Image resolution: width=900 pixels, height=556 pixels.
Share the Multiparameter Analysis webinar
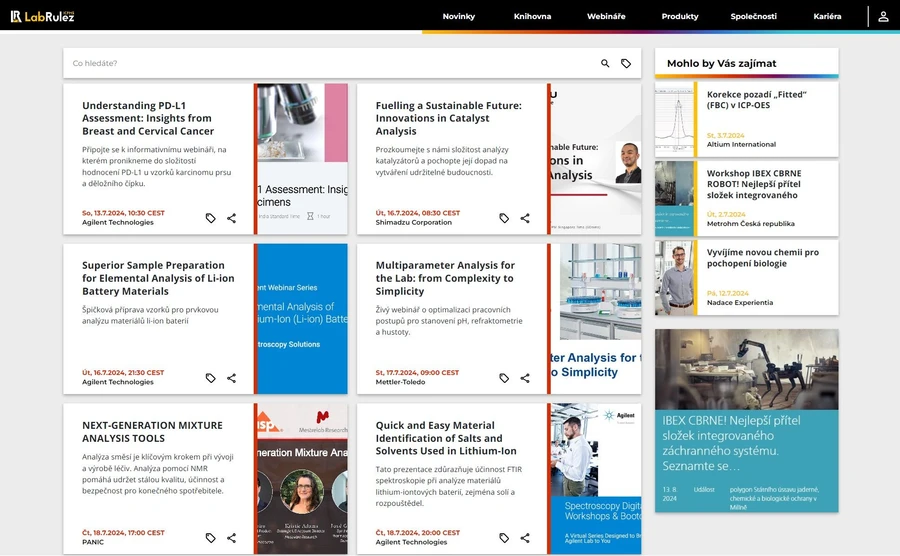tap(525, 378)
